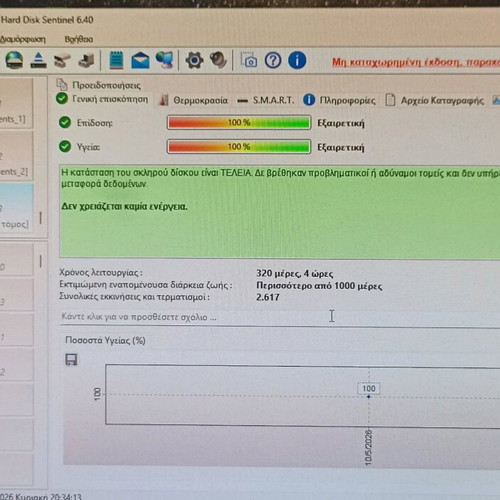Click the blue info circle toolbar icon

point(297,60)
